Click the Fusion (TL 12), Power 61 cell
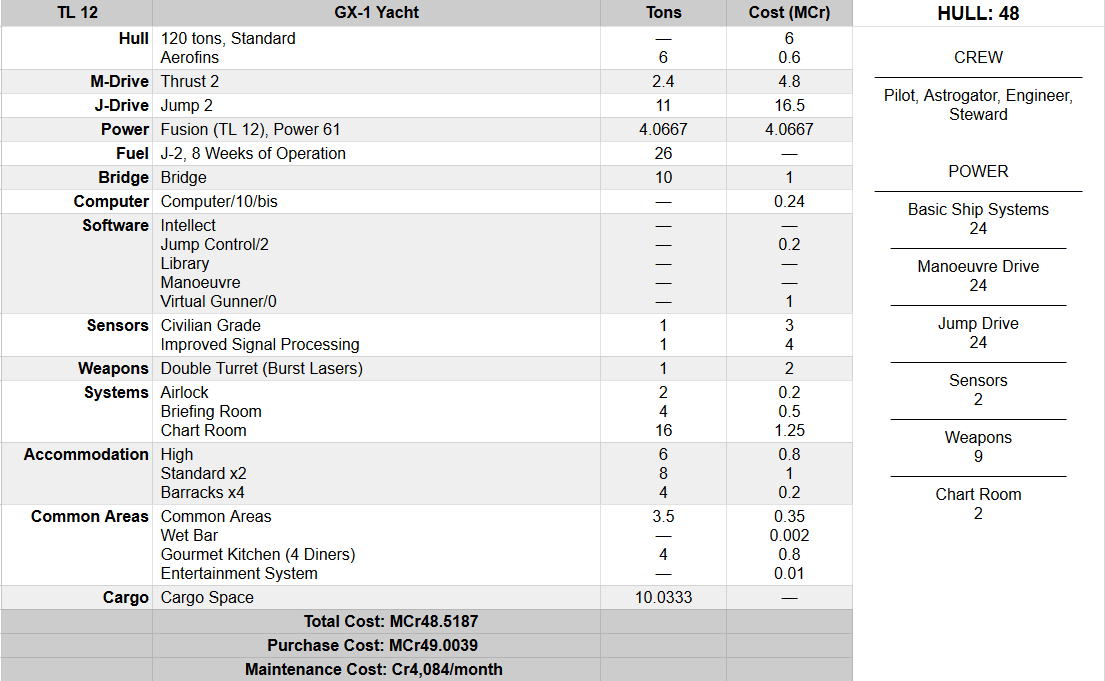 (x=250, y=129)
